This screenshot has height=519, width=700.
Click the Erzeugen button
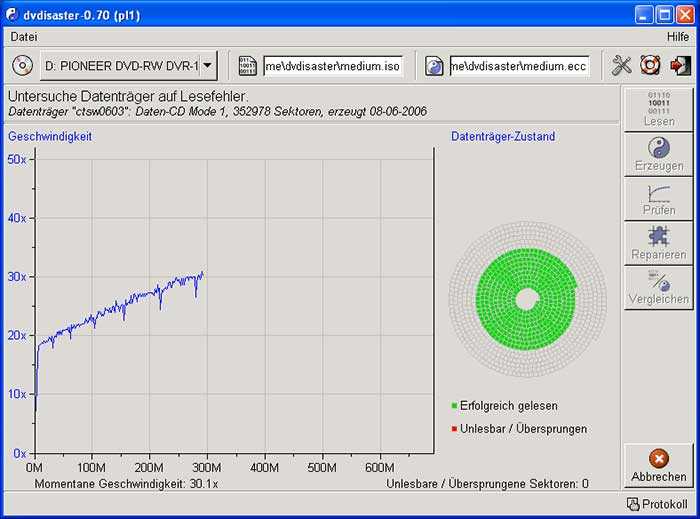click(x=658, y=154)
